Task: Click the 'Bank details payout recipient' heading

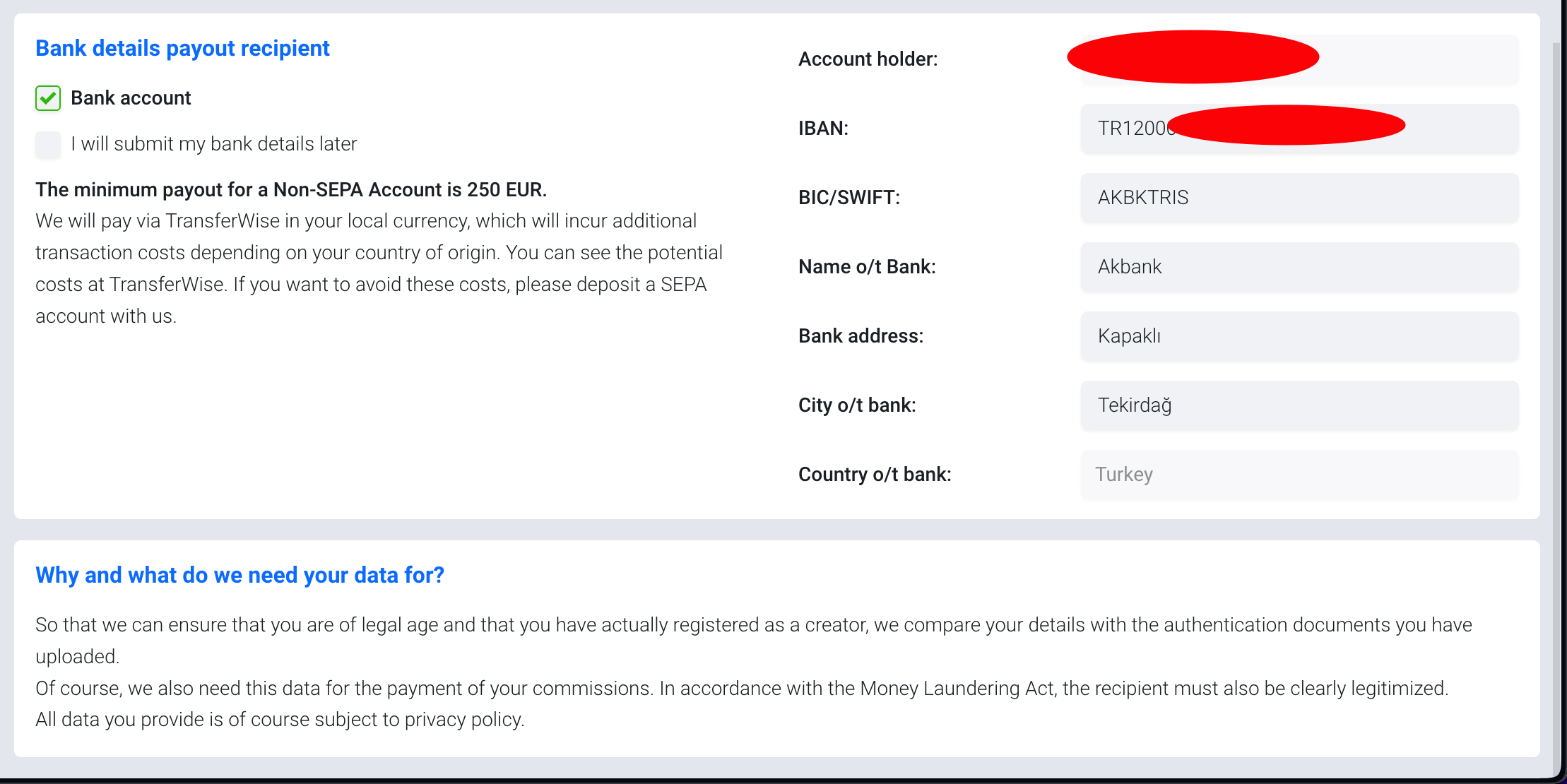Action: [182, 48]
